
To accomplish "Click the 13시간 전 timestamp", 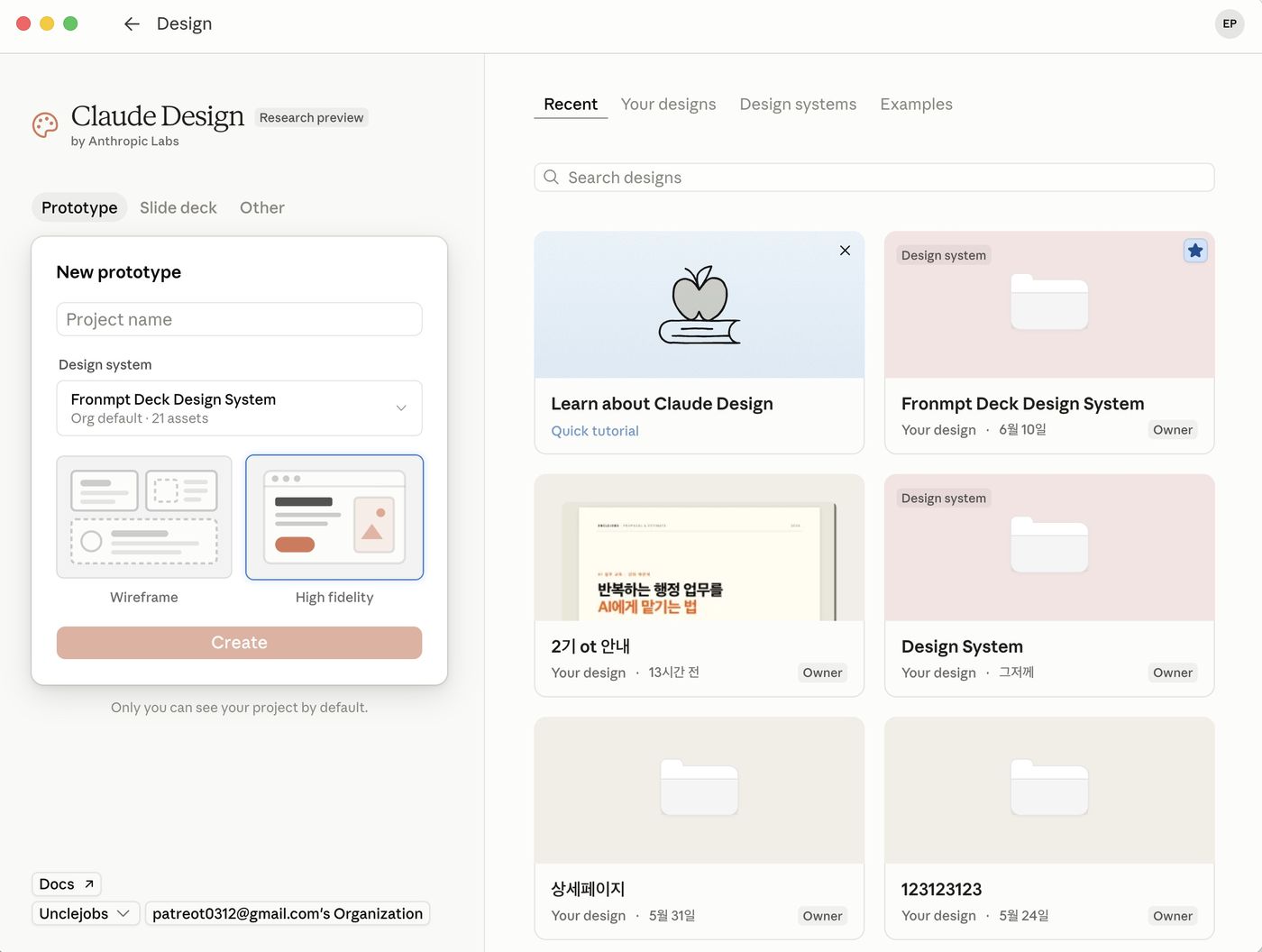I will pos(673,673).
